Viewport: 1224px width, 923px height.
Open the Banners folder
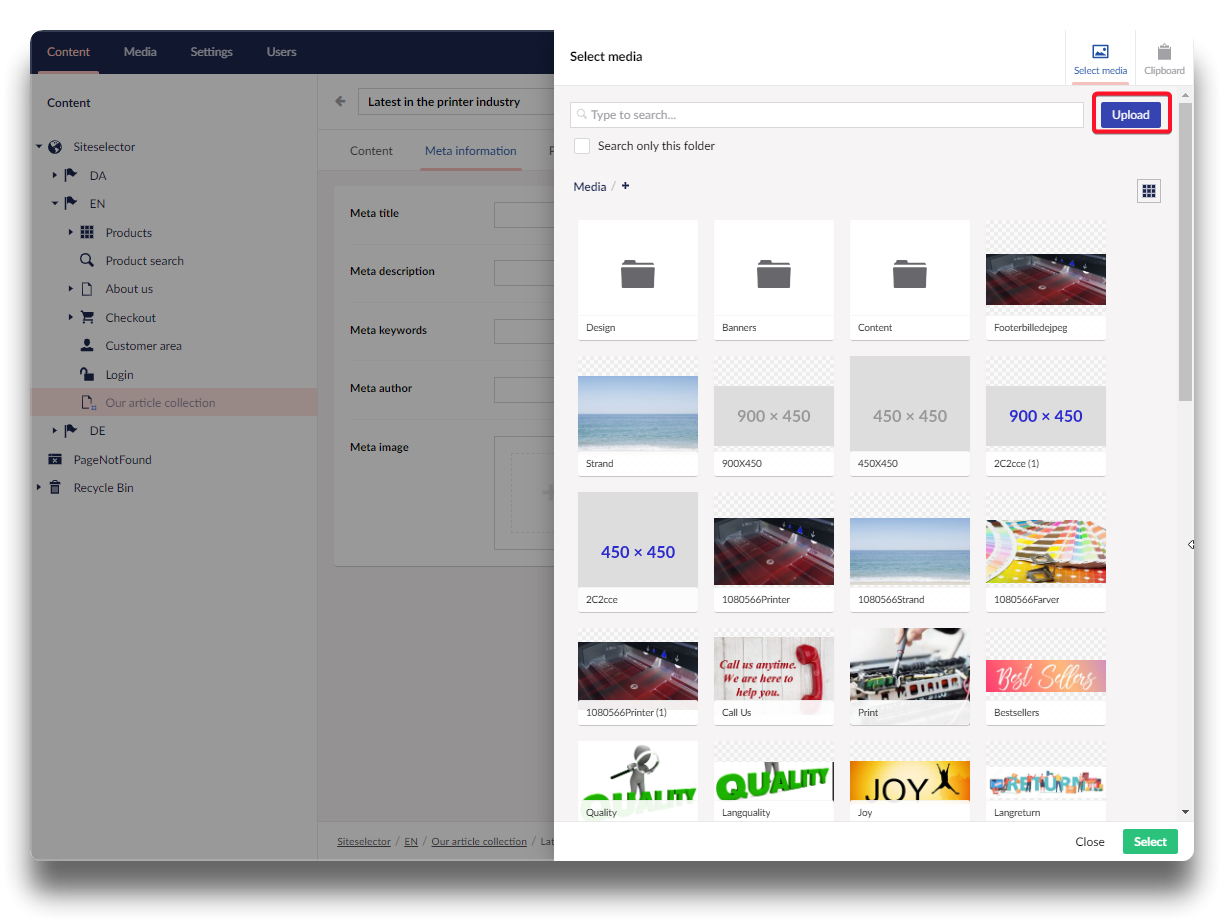pos(774,279)
